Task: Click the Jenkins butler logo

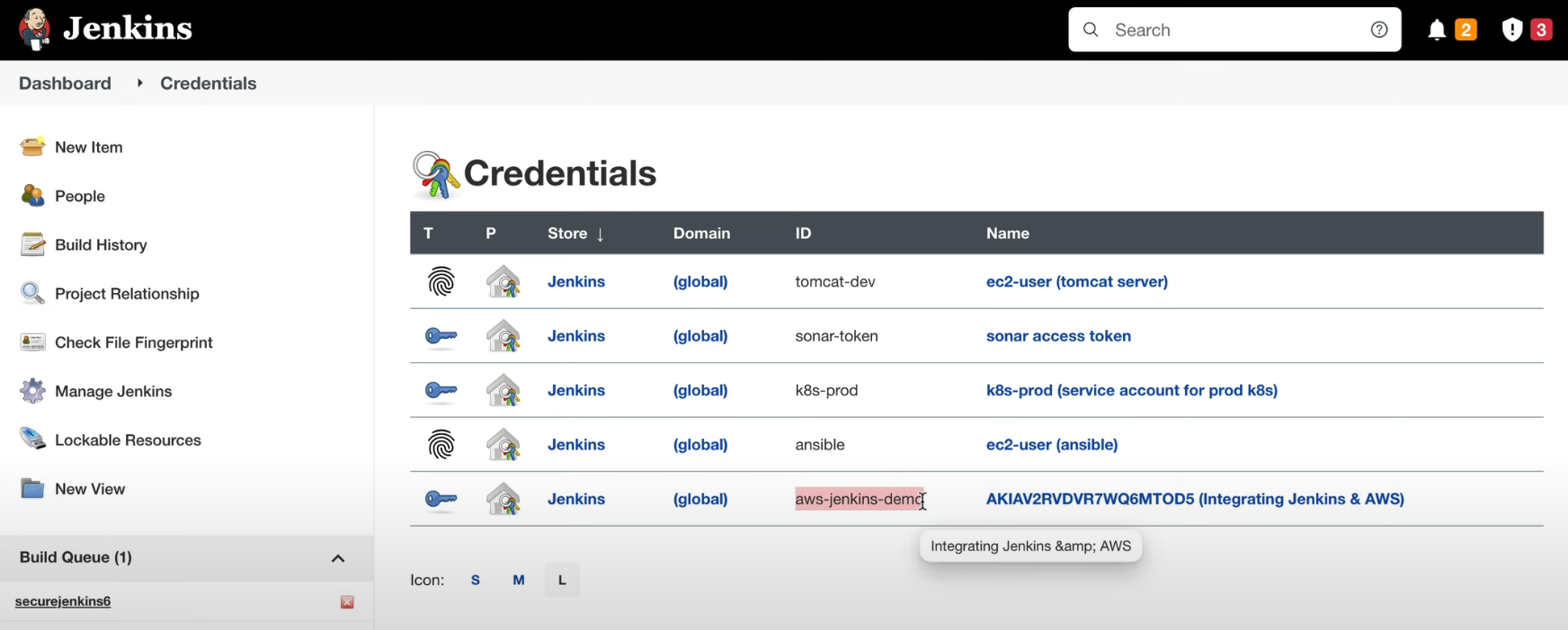Action: (35, 30)
